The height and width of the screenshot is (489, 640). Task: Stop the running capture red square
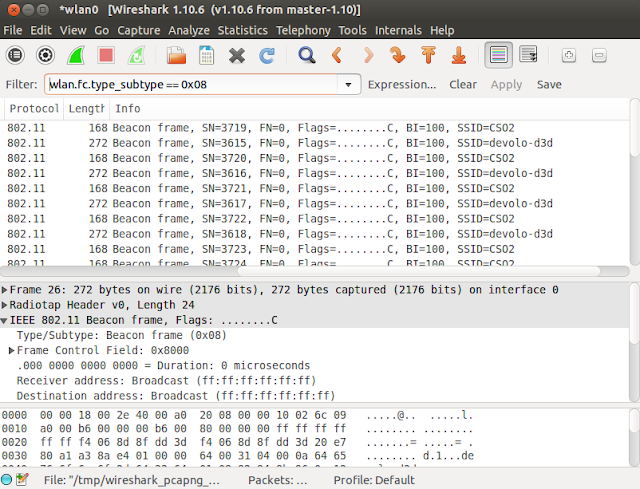(106, 55)
